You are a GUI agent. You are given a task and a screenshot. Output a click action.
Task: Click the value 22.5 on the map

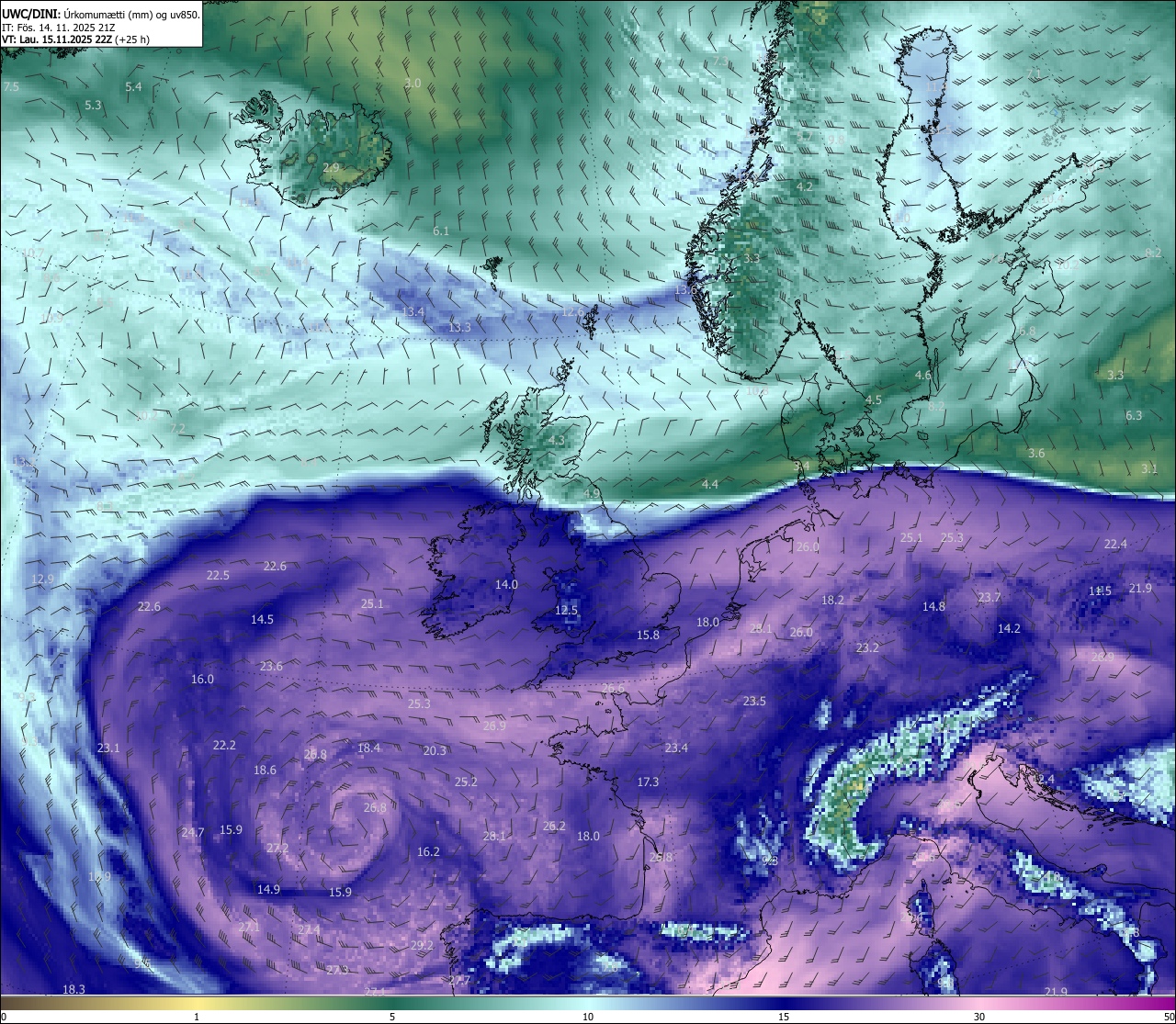218,575
